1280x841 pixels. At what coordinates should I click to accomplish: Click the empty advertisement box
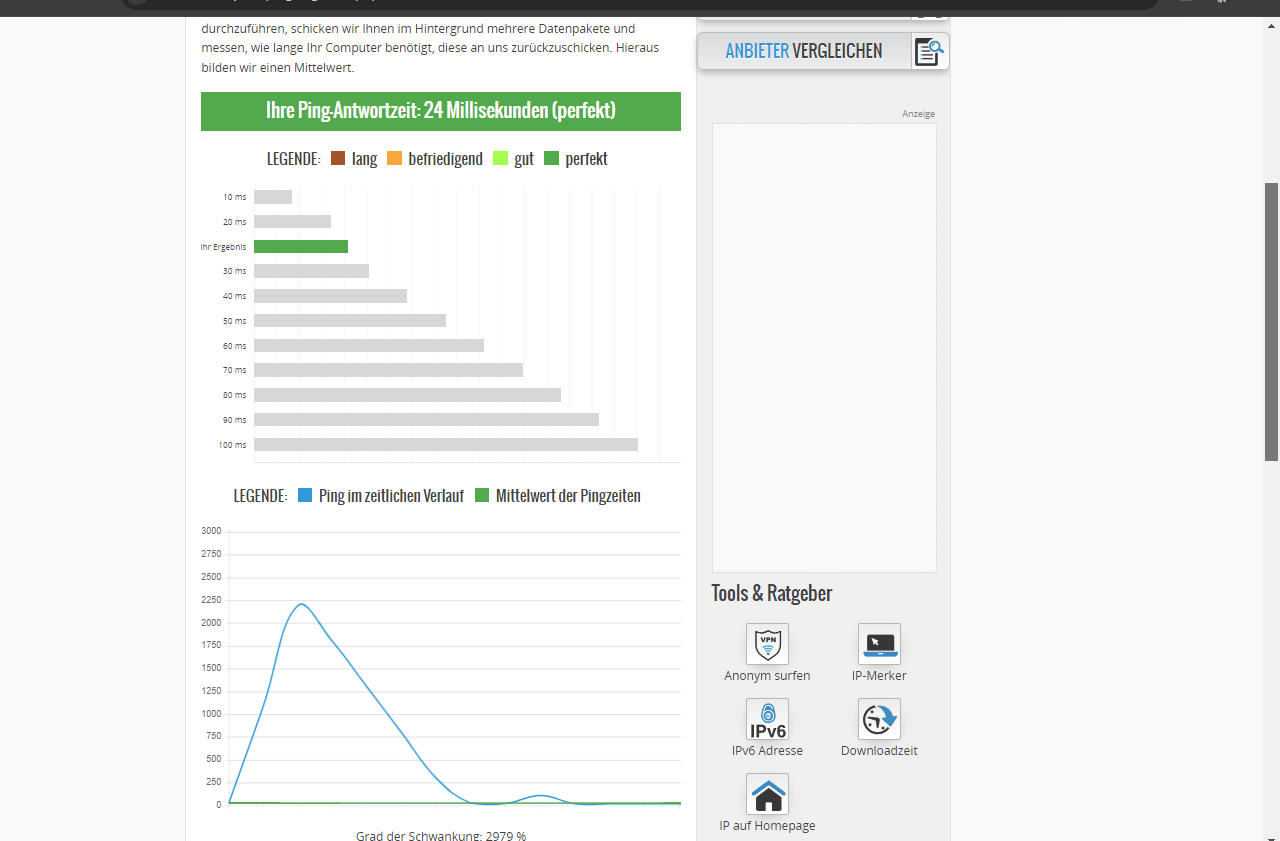(x=824, y=348)
